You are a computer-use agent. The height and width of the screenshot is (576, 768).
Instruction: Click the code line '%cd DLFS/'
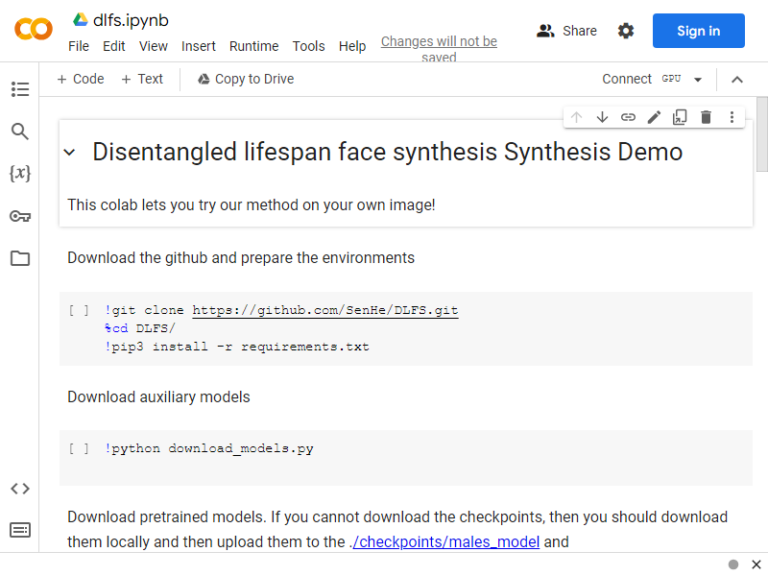[x=140, y=328]
